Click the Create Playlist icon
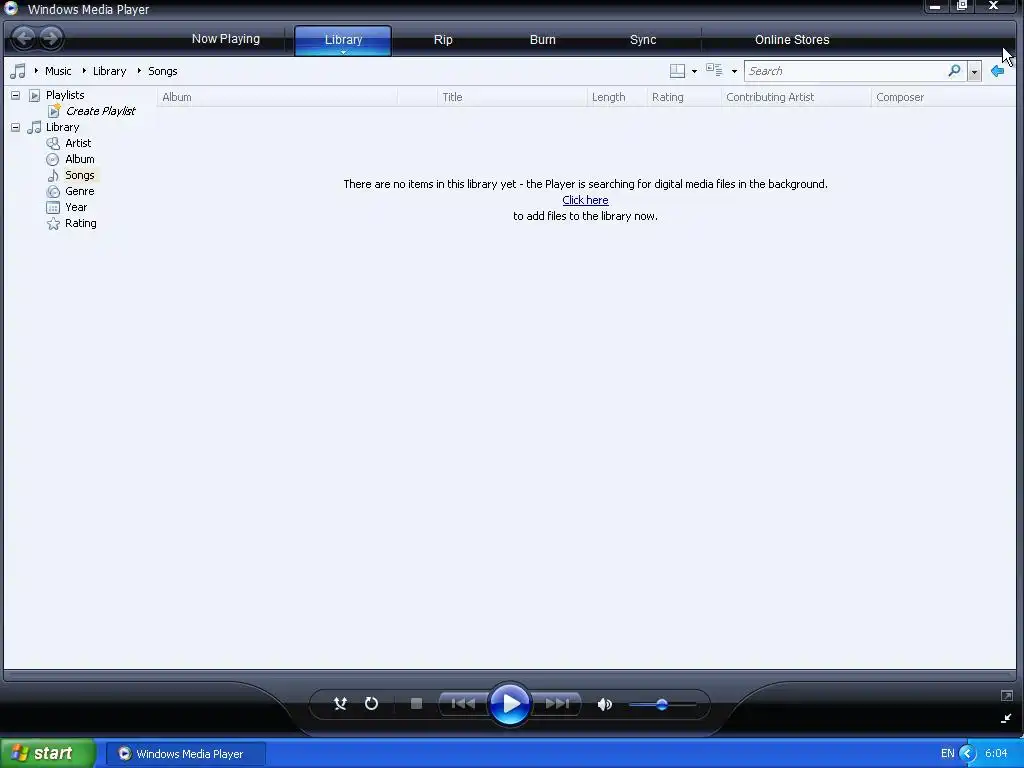 pyautogui.click(x=54, y=111)
